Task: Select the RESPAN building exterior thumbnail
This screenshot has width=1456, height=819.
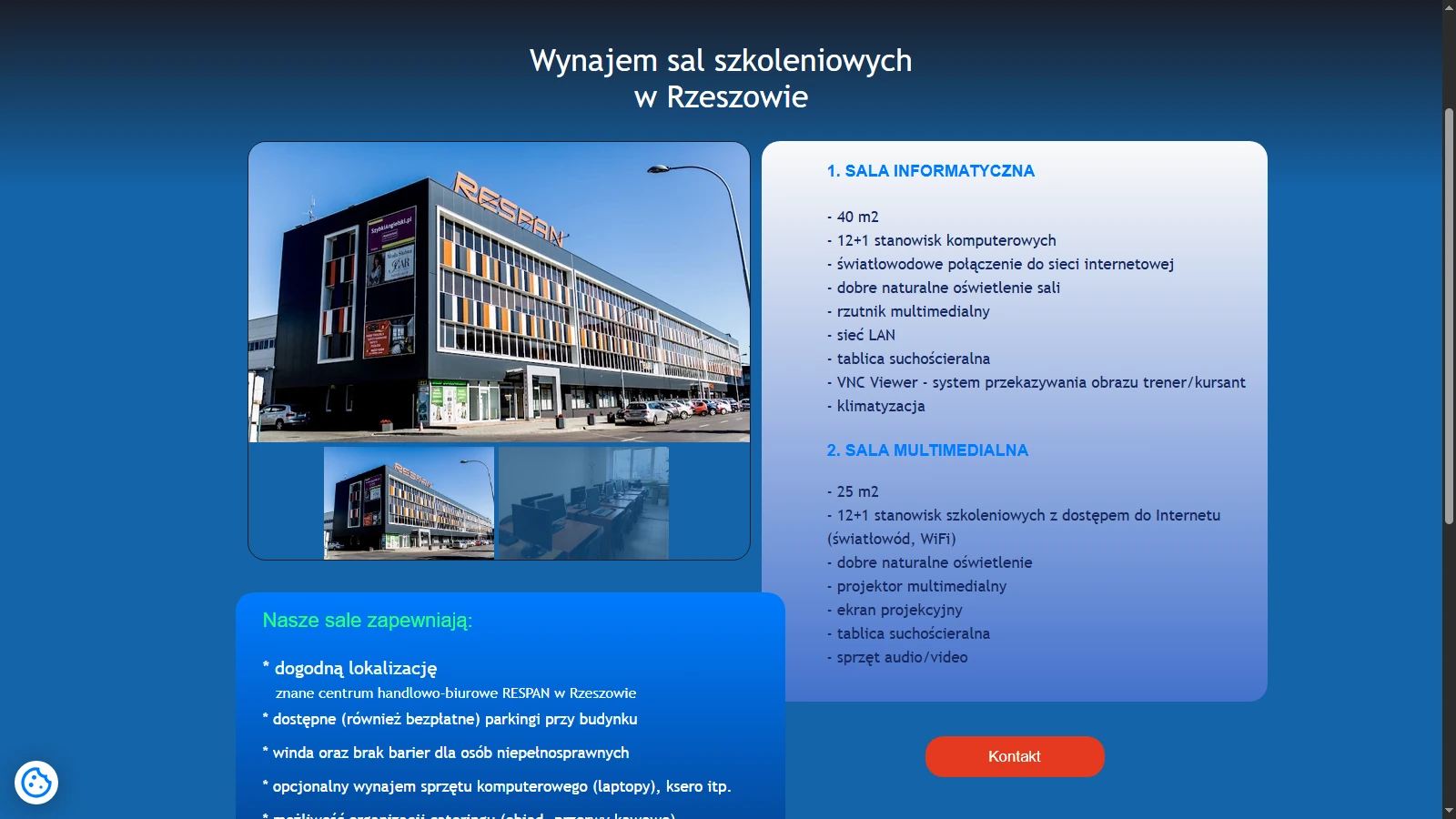Action: pos(409,502)
